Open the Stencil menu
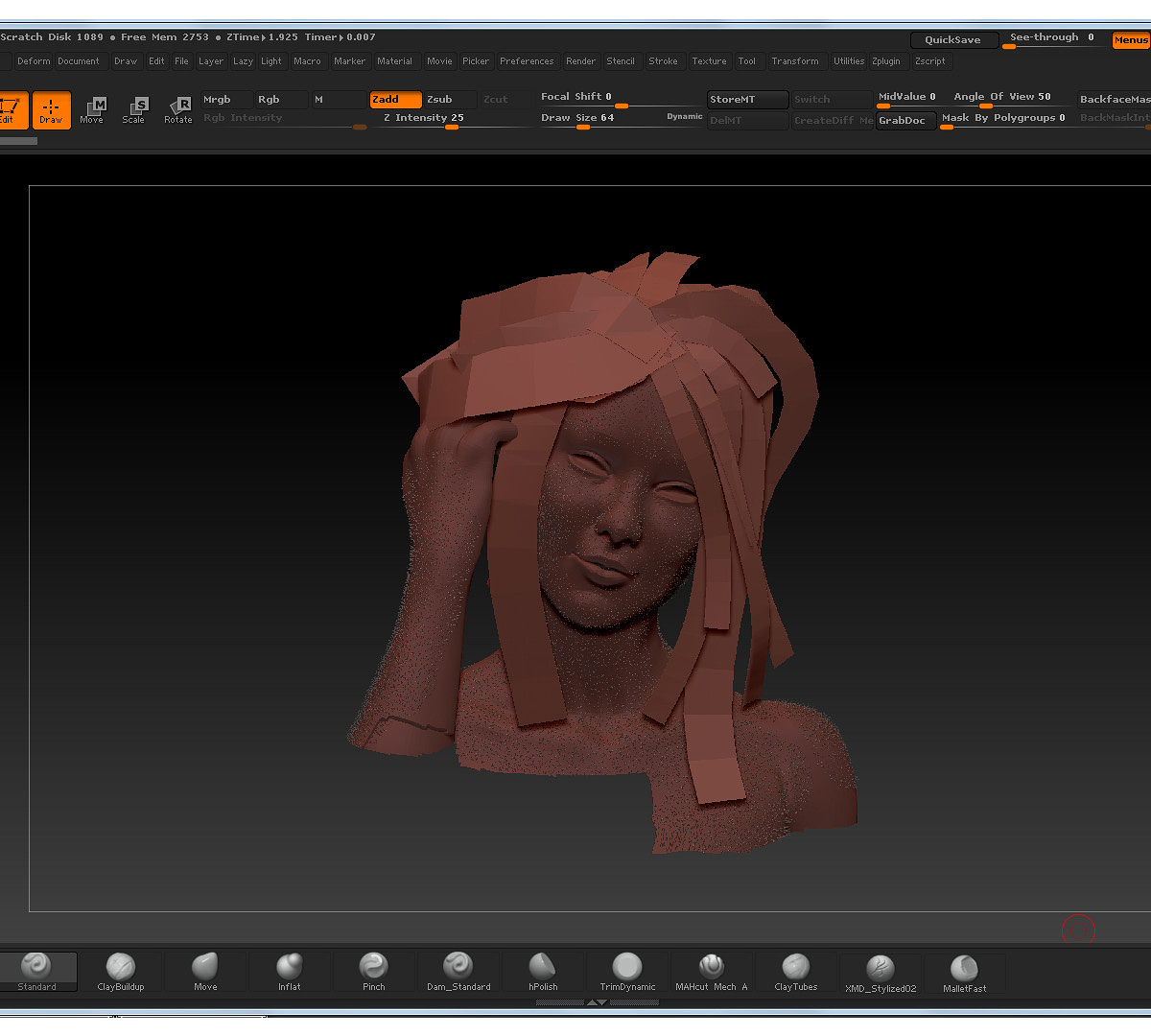 pos(621,61)
